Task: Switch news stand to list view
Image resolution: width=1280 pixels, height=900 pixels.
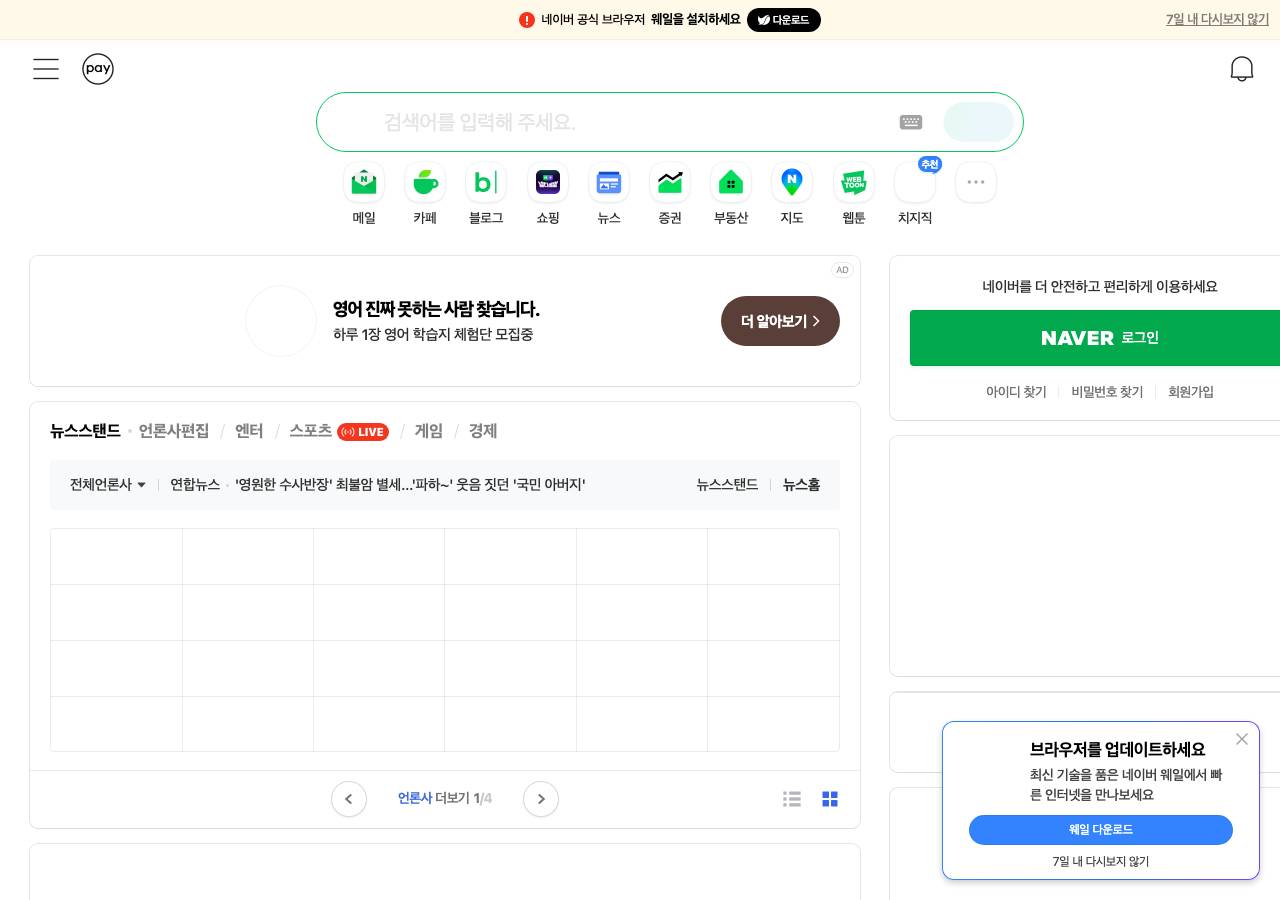Action: 792,799
